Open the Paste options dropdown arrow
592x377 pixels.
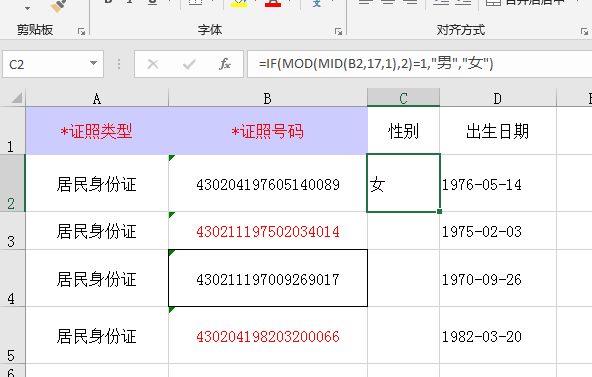coord(27,8)
